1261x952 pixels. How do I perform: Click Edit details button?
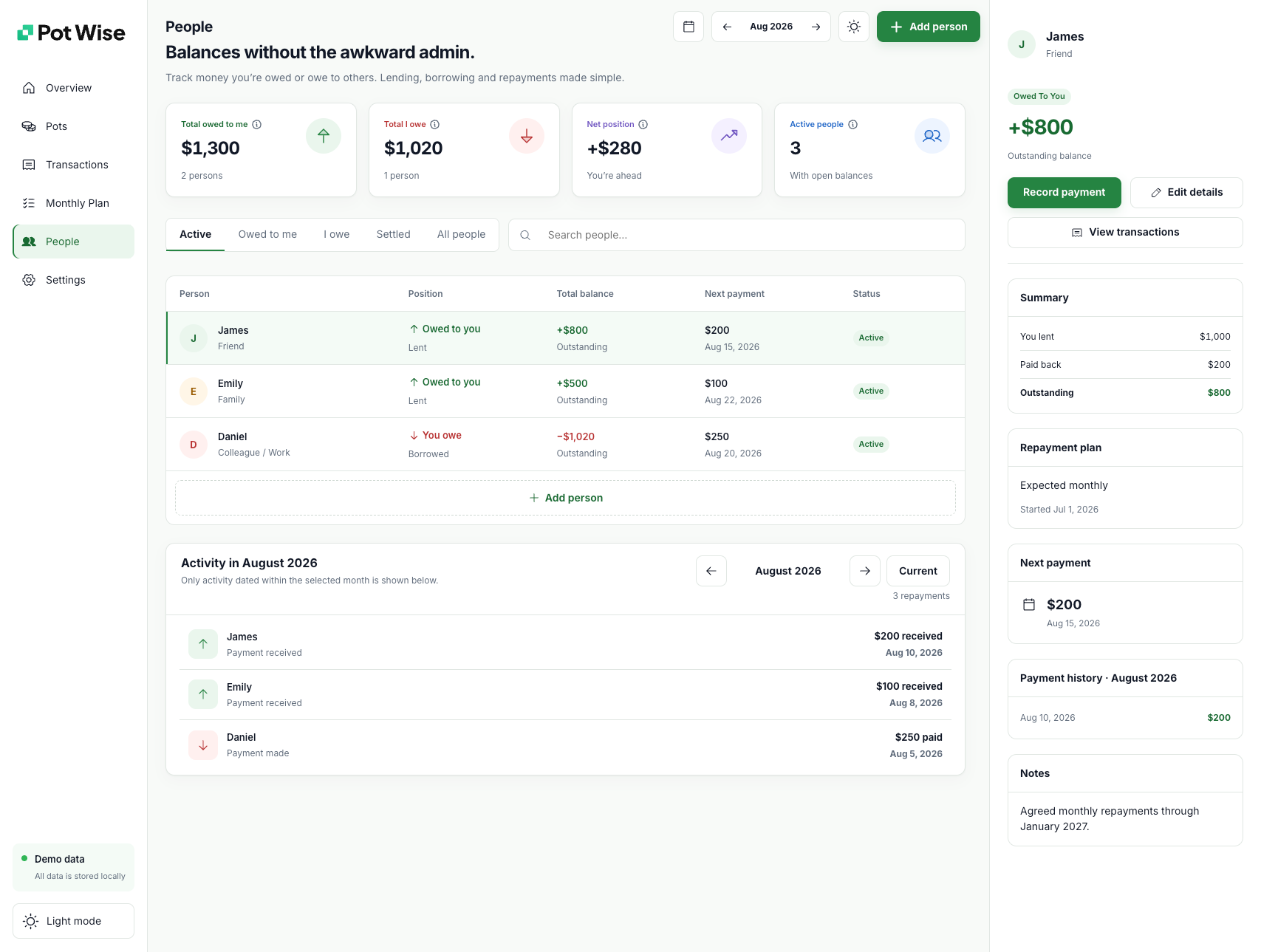pyautogui.click(x=1186, y=193)
